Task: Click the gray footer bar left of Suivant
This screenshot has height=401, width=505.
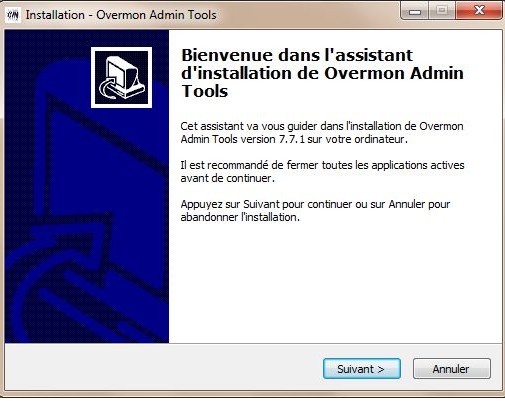Action: click(x=163, y=368)
